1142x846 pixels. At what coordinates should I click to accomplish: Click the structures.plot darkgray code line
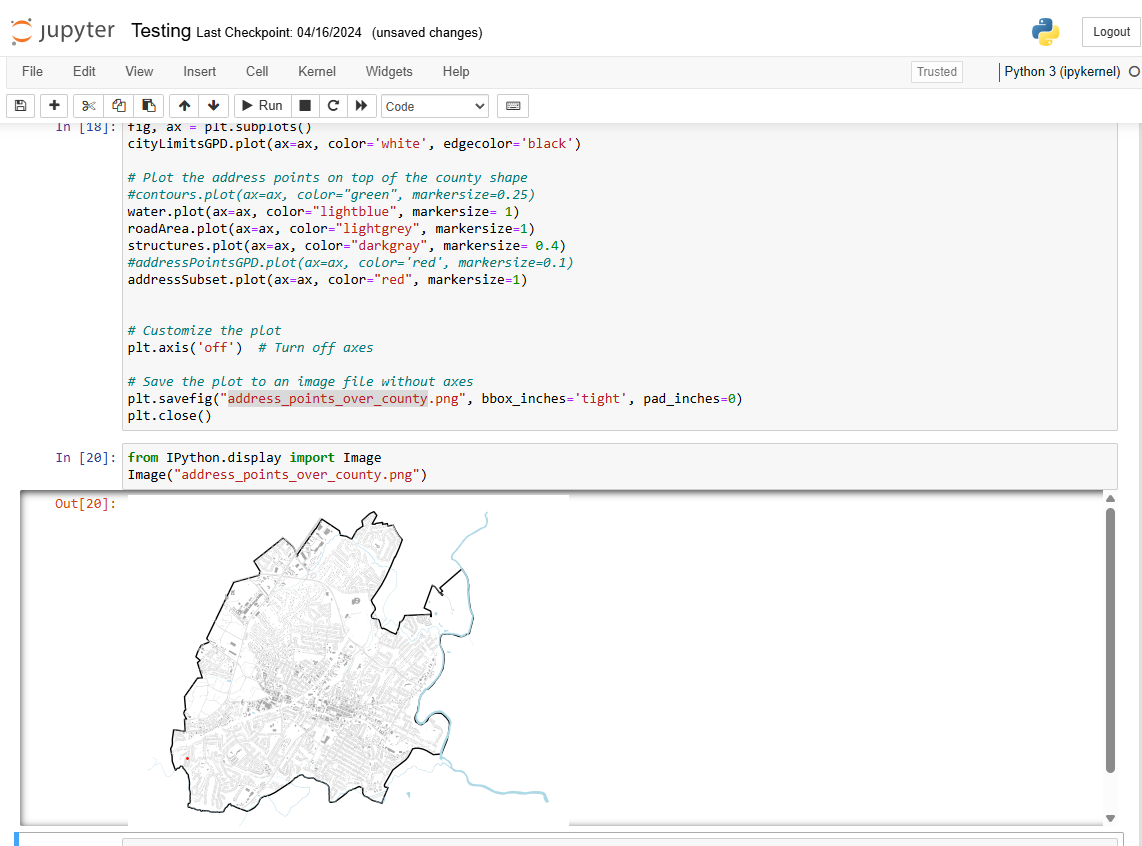tap(347, 246)
